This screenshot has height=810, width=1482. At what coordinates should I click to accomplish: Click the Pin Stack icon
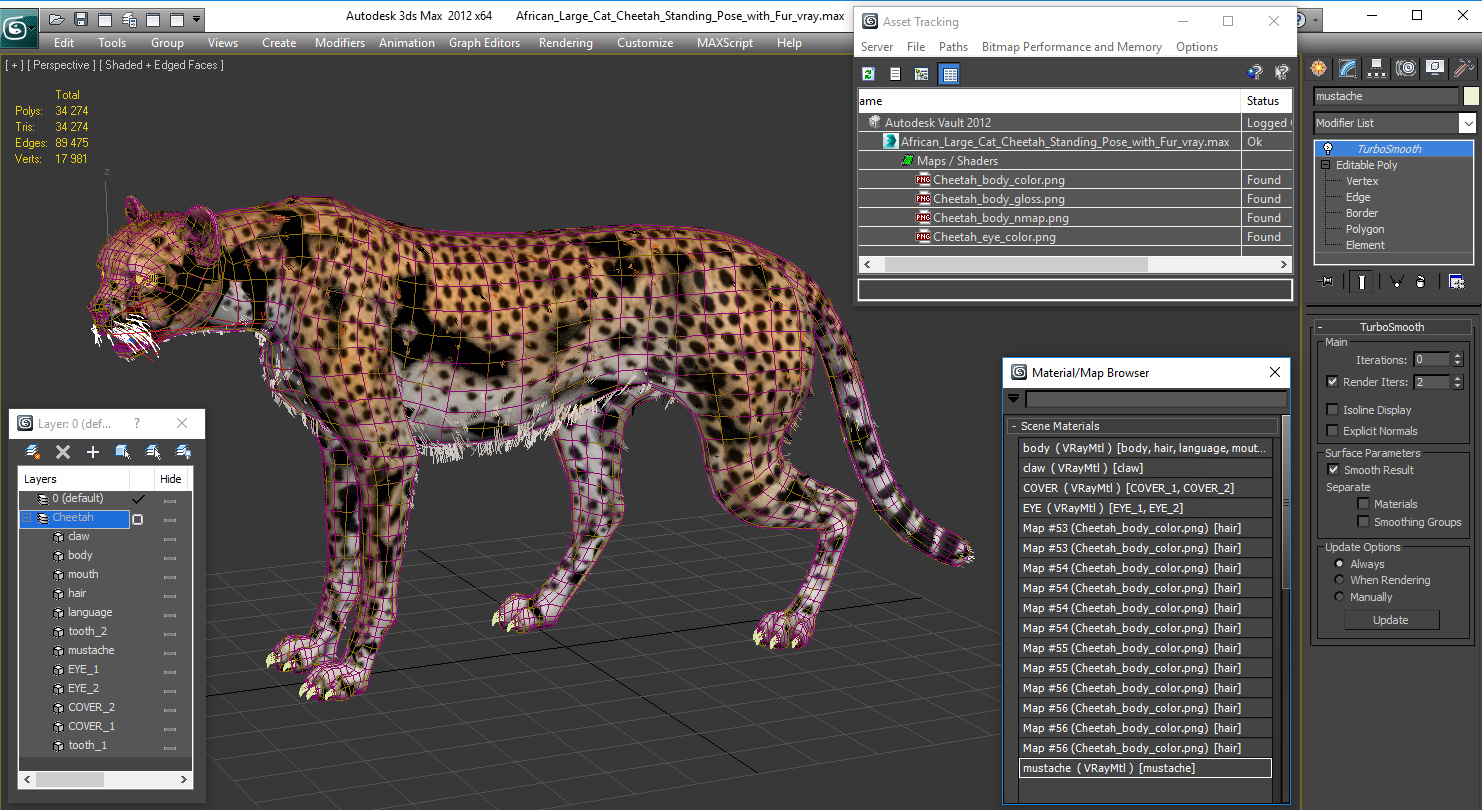coord(1327,281)
